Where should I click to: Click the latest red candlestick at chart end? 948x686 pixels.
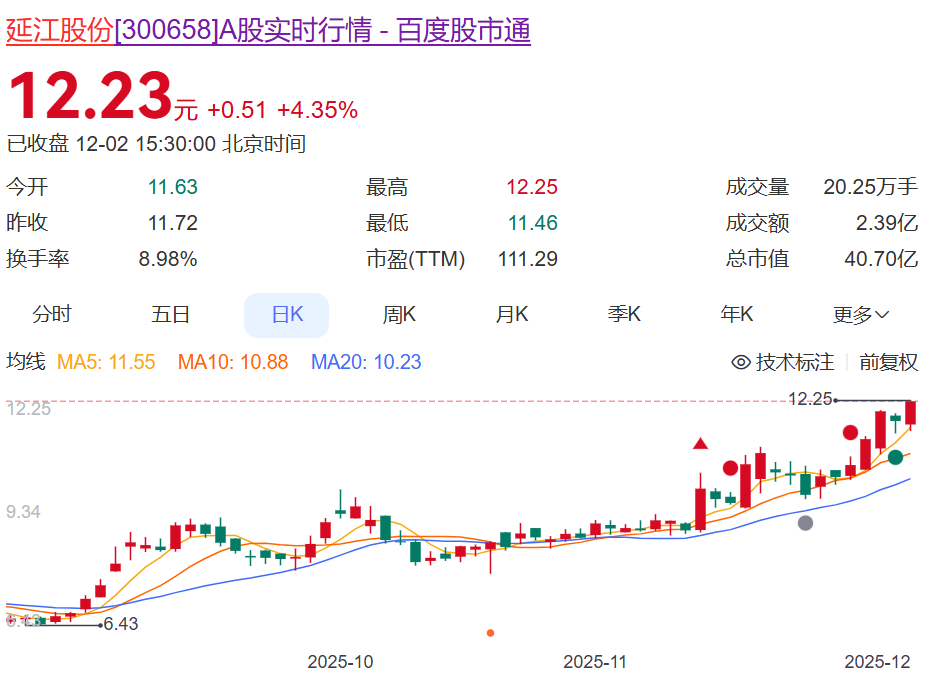click(910, 414)
